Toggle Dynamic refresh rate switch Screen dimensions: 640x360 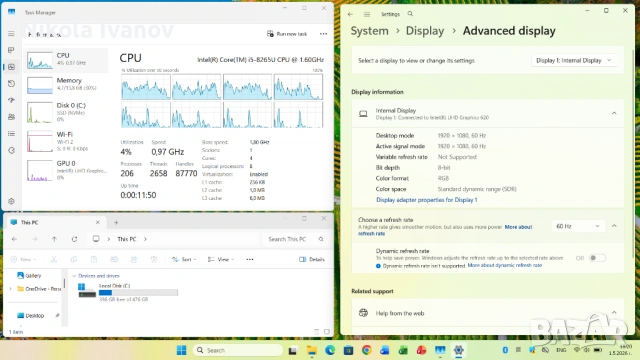[x=597, y=258]
